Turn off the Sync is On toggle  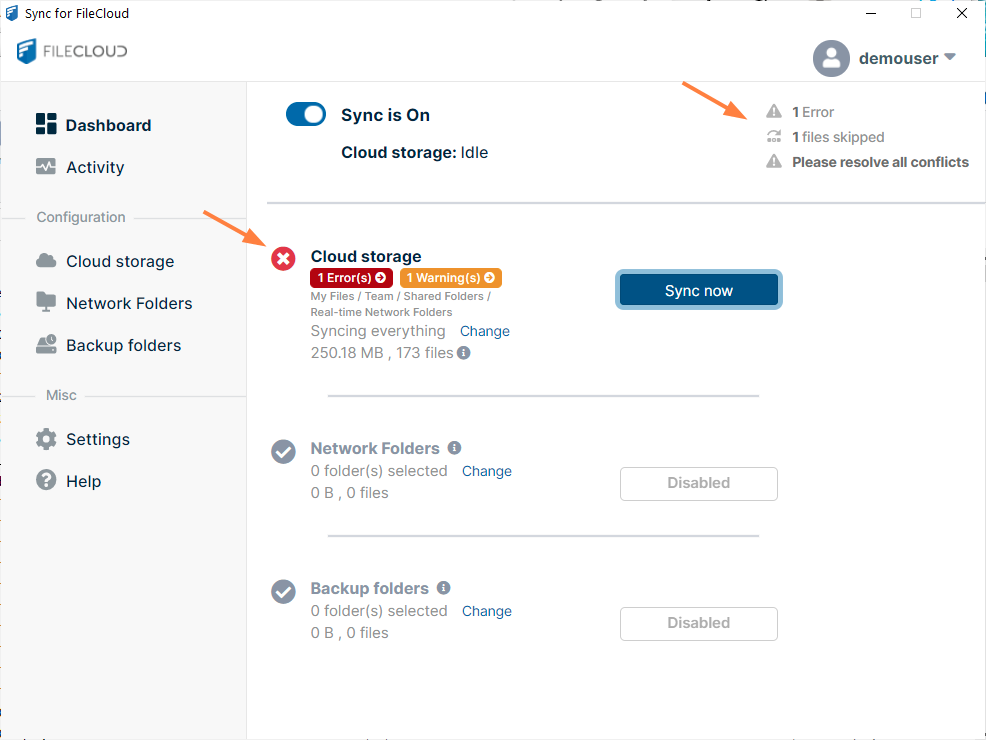click(x=306, y=114)
